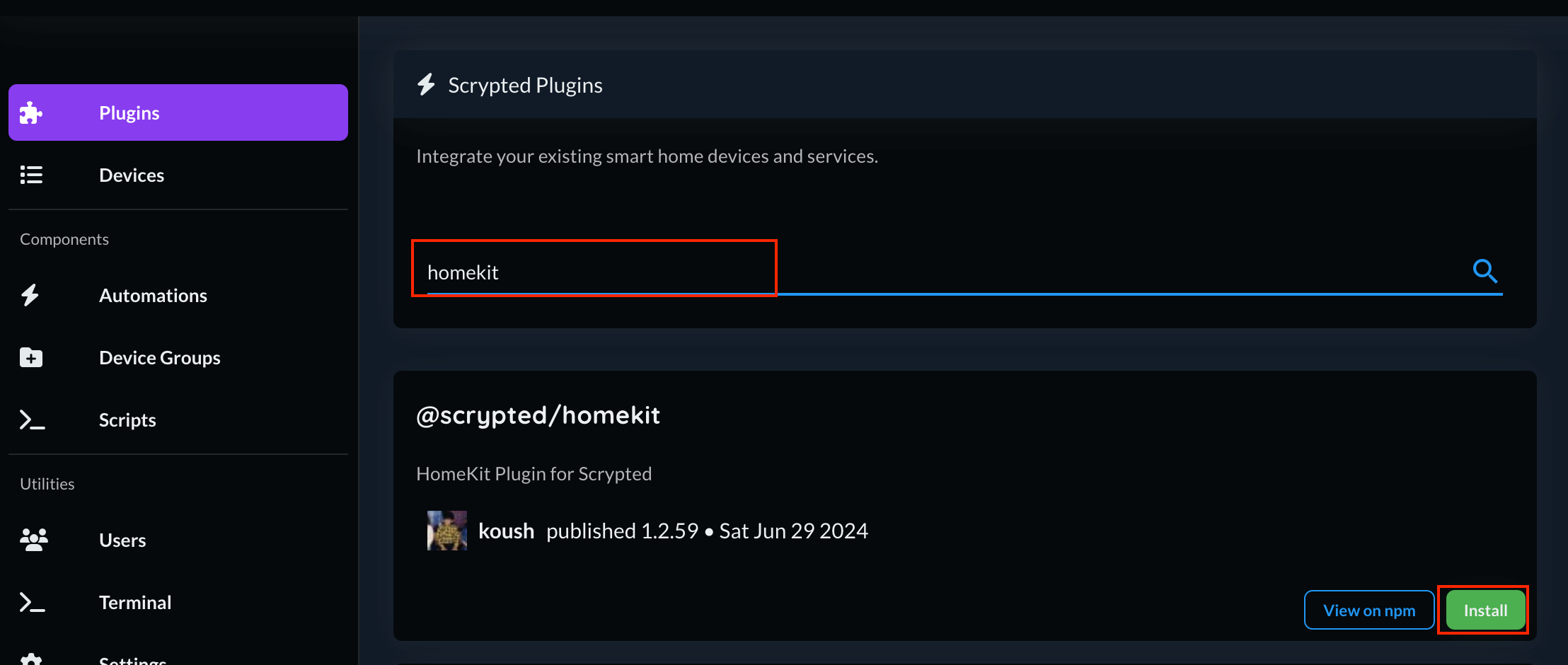This screenshot has height=665, width=1568.
Task: Select Users in the sidebar
Action: click(x=122, y=540)
